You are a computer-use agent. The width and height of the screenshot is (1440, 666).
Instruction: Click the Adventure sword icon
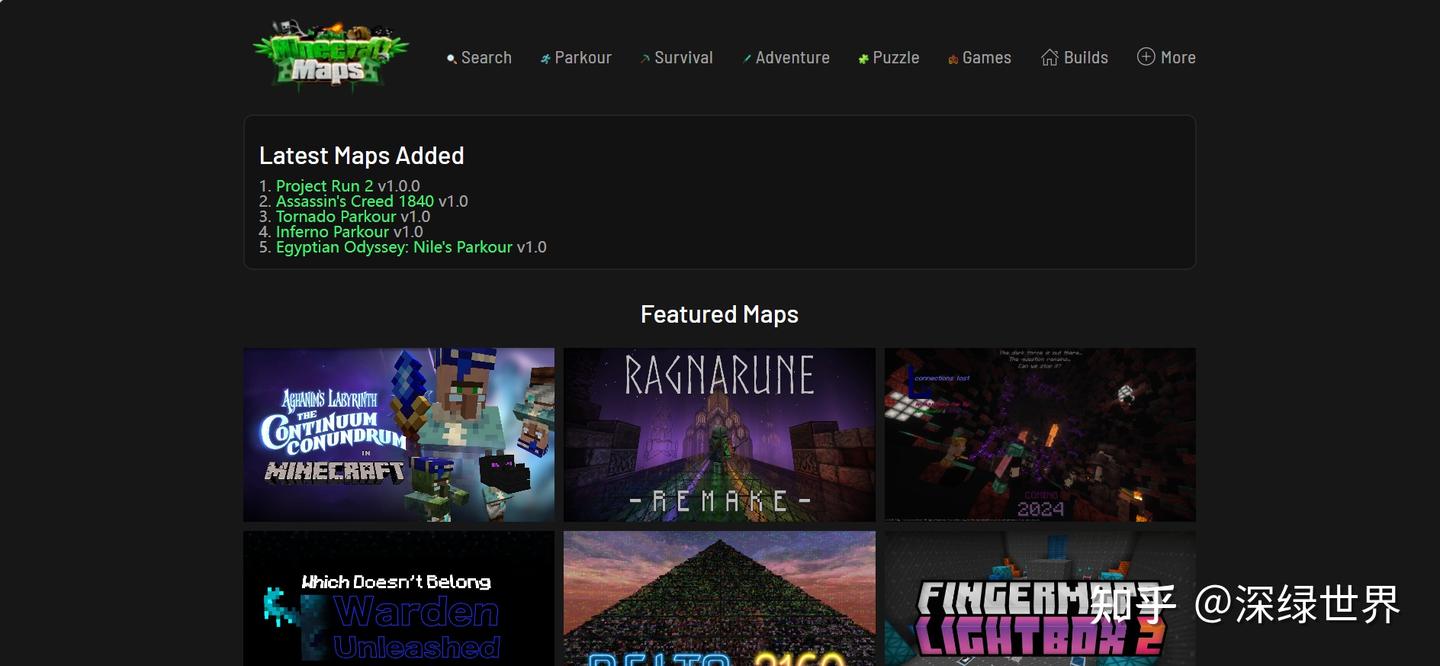(x=747, y=59)
